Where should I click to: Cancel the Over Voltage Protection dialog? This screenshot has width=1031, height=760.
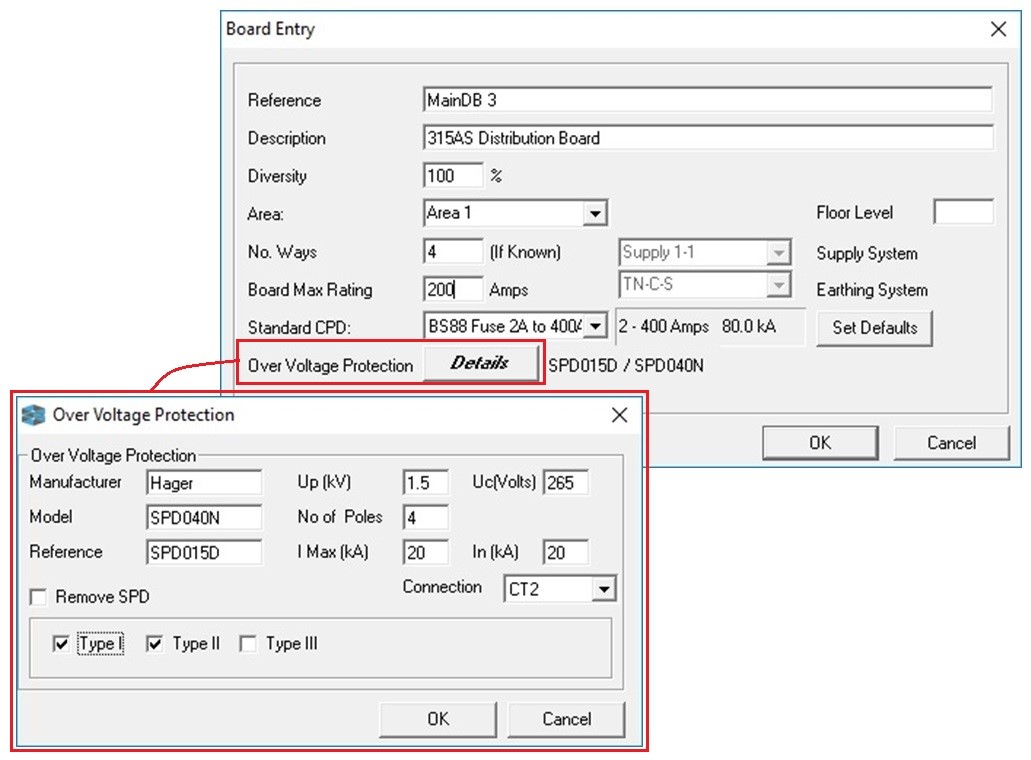click(x=566, y=719)
